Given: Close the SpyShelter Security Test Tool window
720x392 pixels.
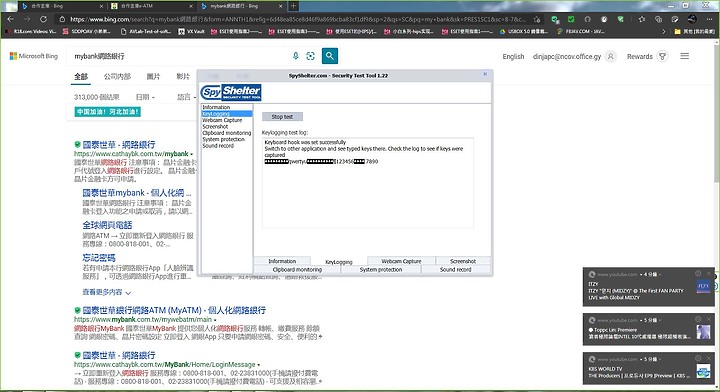Looking at the screenshot, I should (485, 74).
